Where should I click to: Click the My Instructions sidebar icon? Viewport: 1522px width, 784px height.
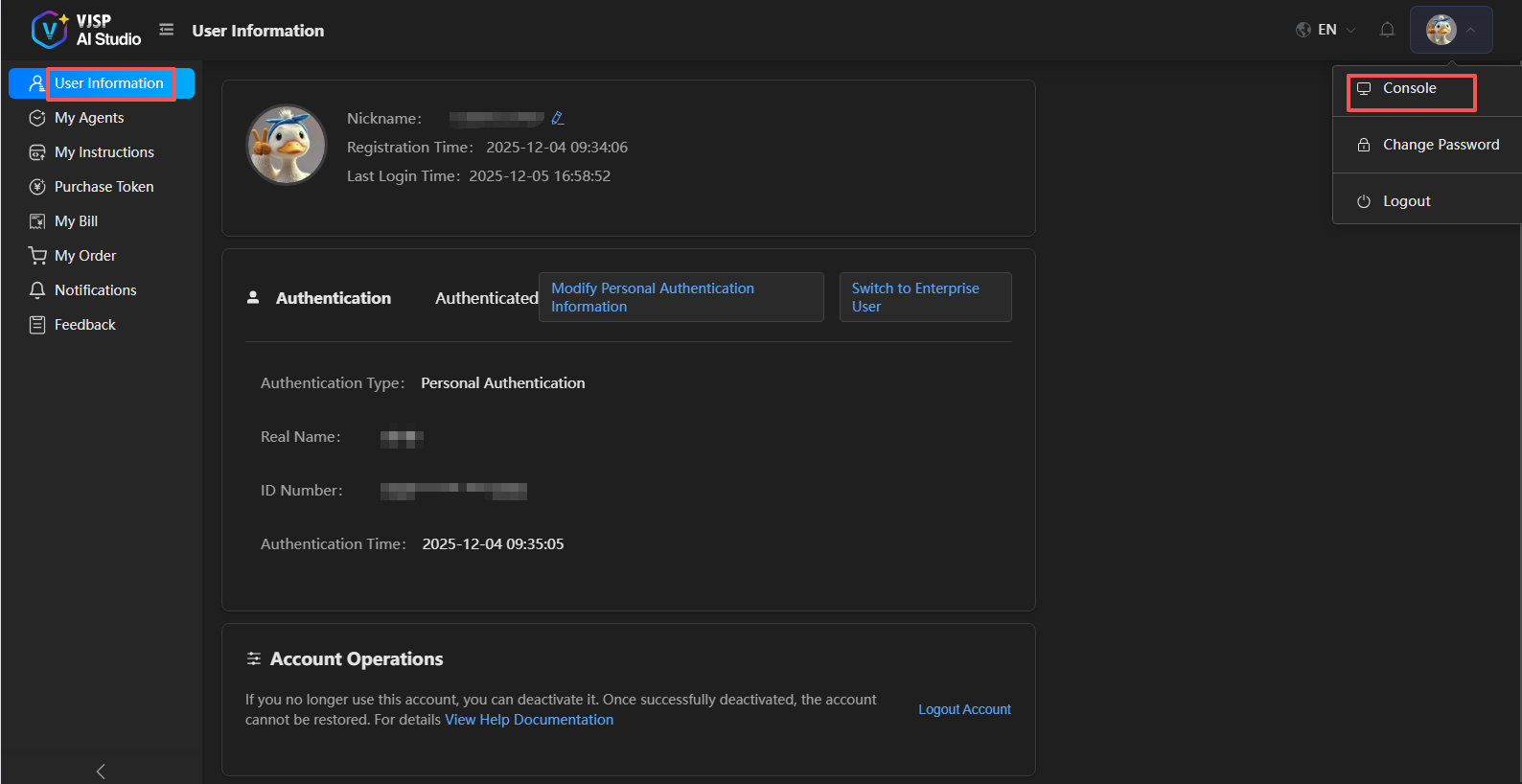click(x=37, y=152)
